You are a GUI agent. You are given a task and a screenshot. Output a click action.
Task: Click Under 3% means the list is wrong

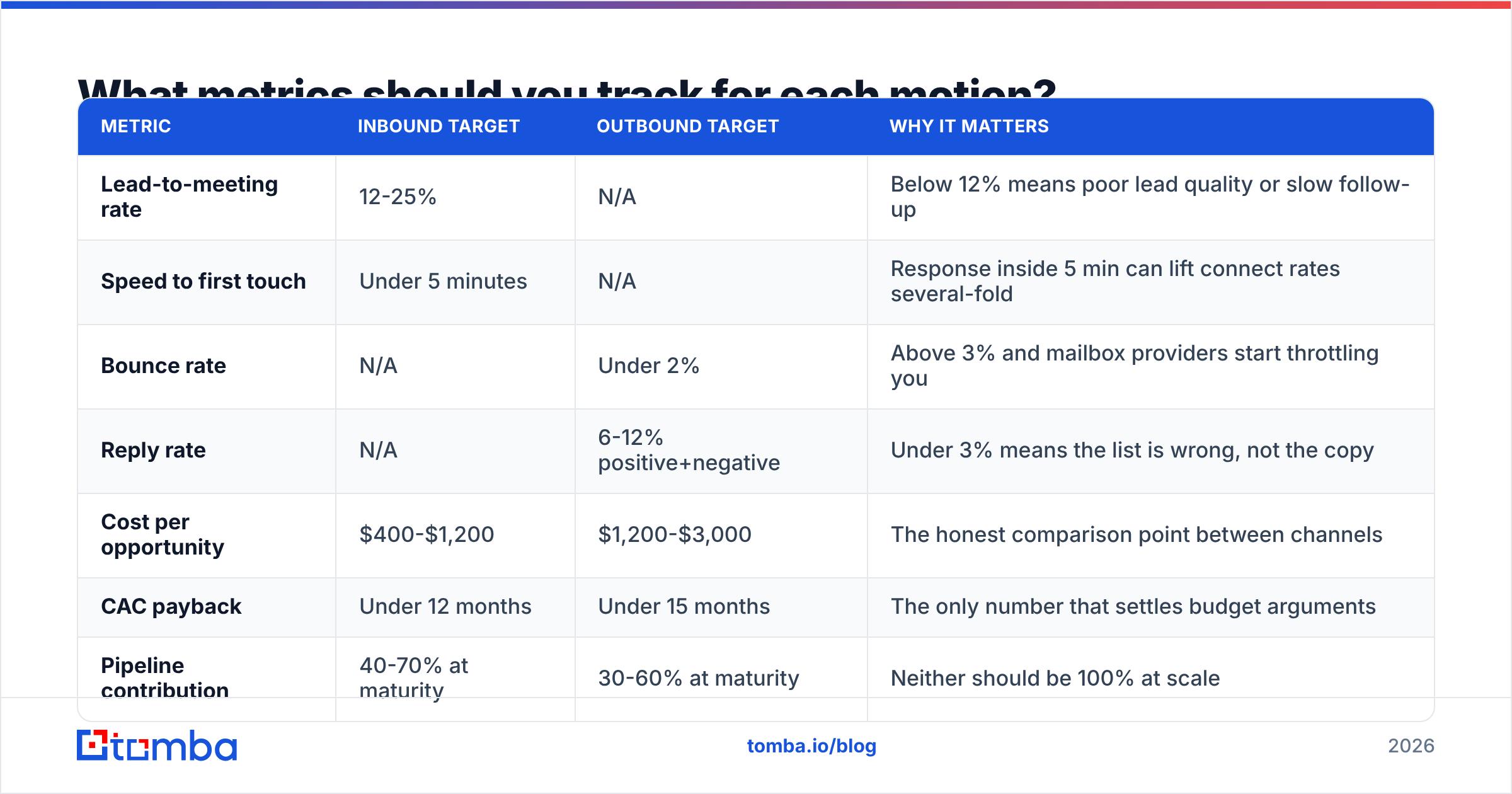tap(1131, 450)
